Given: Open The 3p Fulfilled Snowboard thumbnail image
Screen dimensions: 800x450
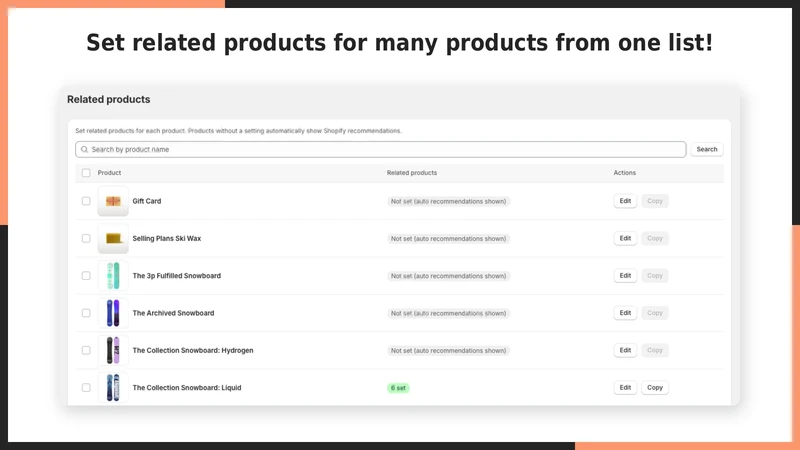Looking at the screenshot, I should pyautogui.click(x=113, y=276).
